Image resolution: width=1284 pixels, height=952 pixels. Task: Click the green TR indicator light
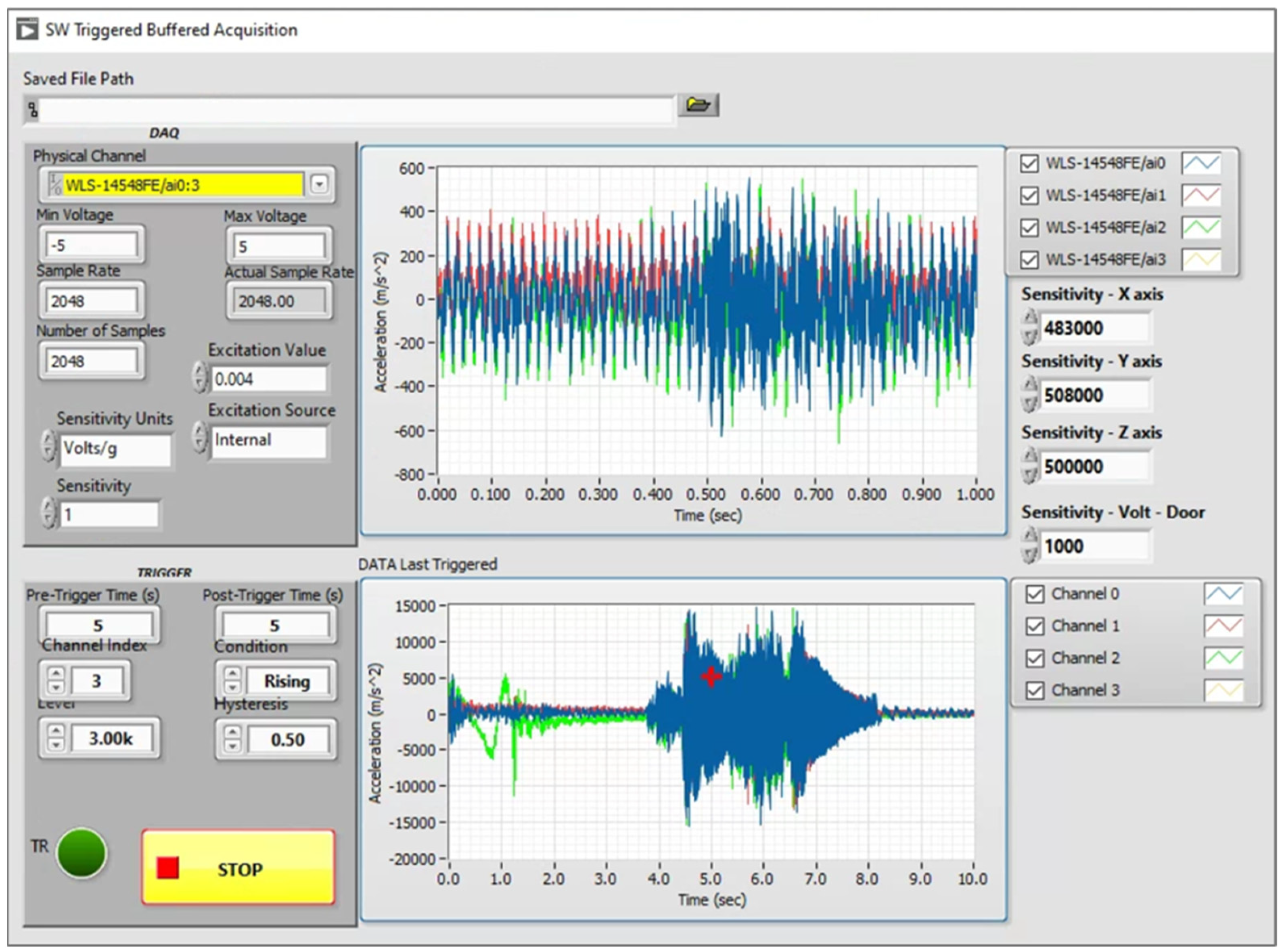tap(82, 854)
